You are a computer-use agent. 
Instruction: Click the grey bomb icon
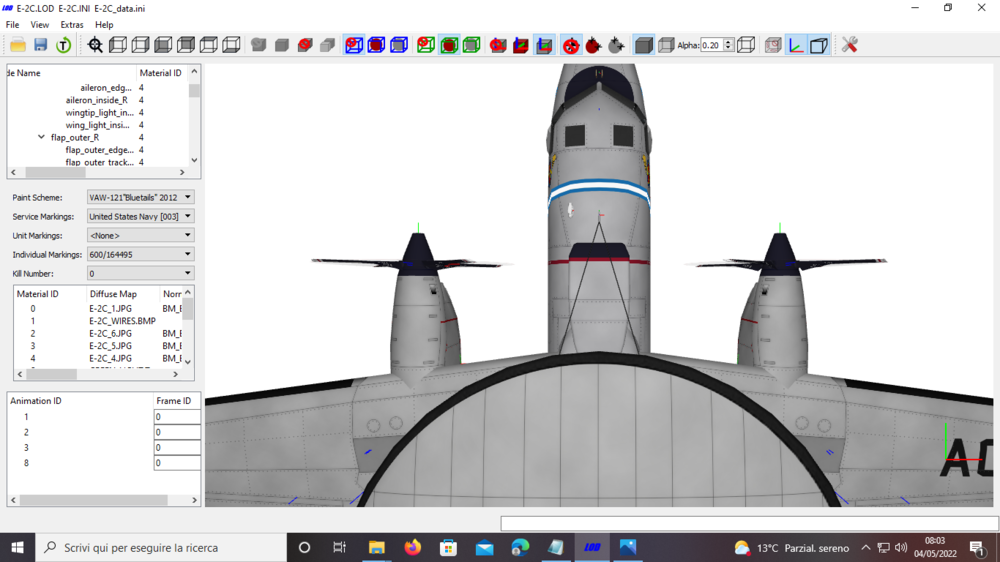click(616, 45)
